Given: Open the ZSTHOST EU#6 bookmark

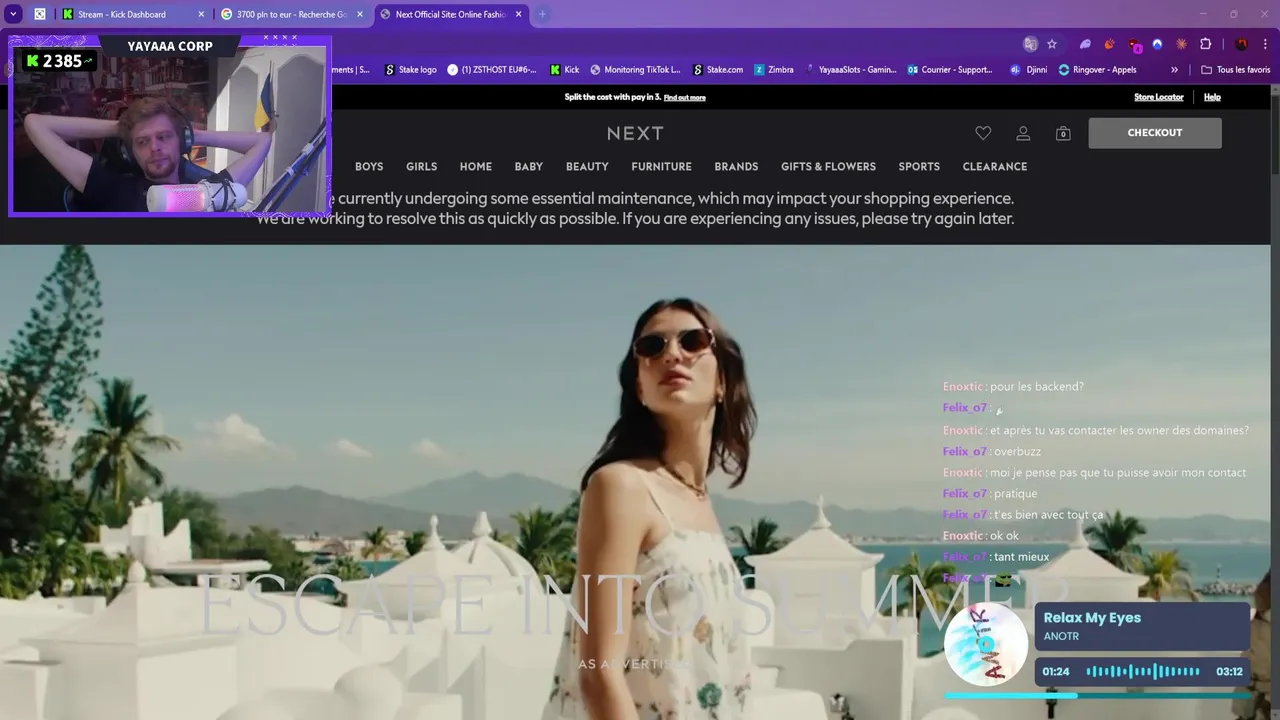Looking at the screenshot, I should [492, 70].
